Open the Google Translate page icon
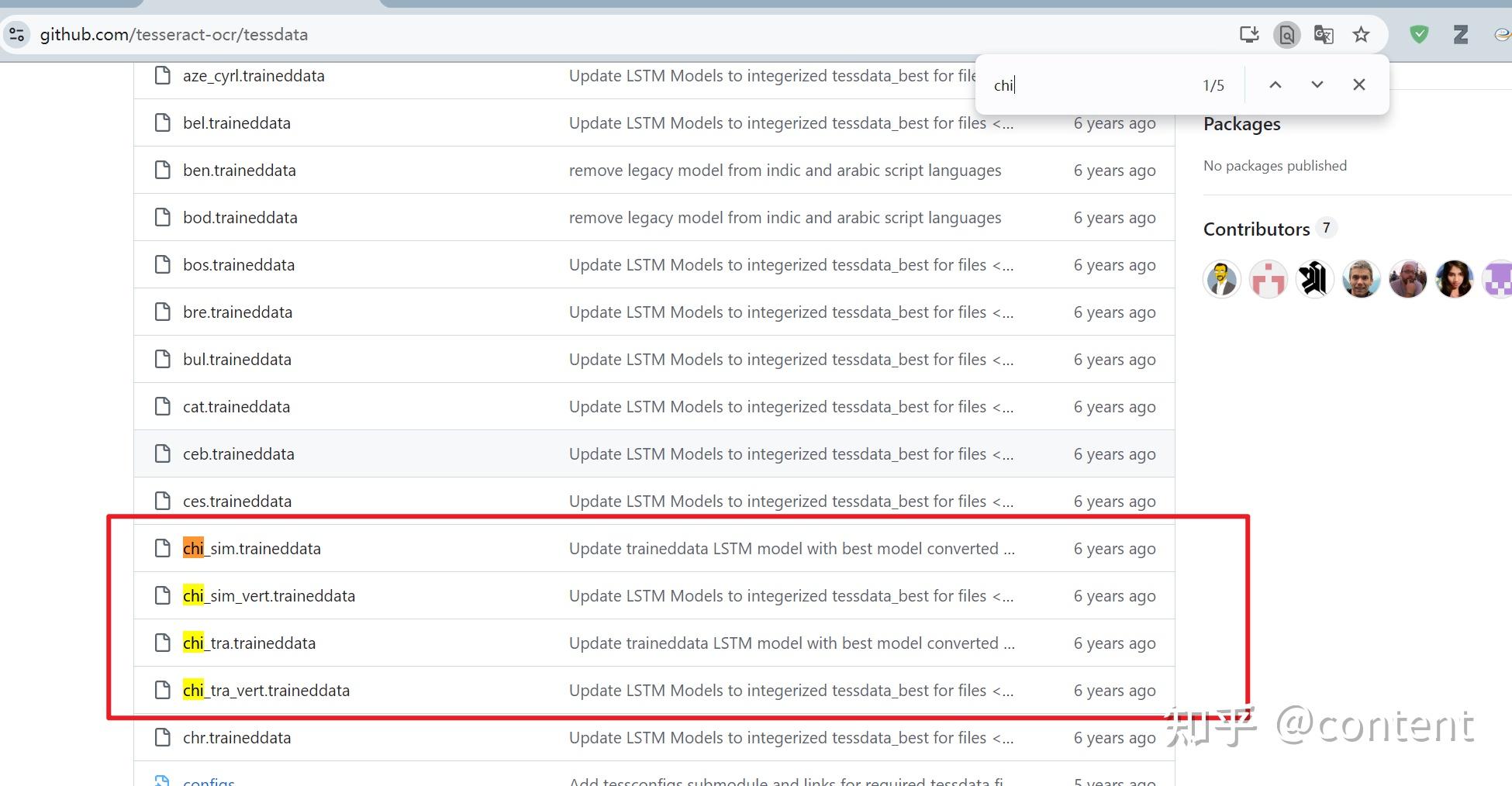This screenshot has height=786, width=1512. click(x=1324, y=34)
